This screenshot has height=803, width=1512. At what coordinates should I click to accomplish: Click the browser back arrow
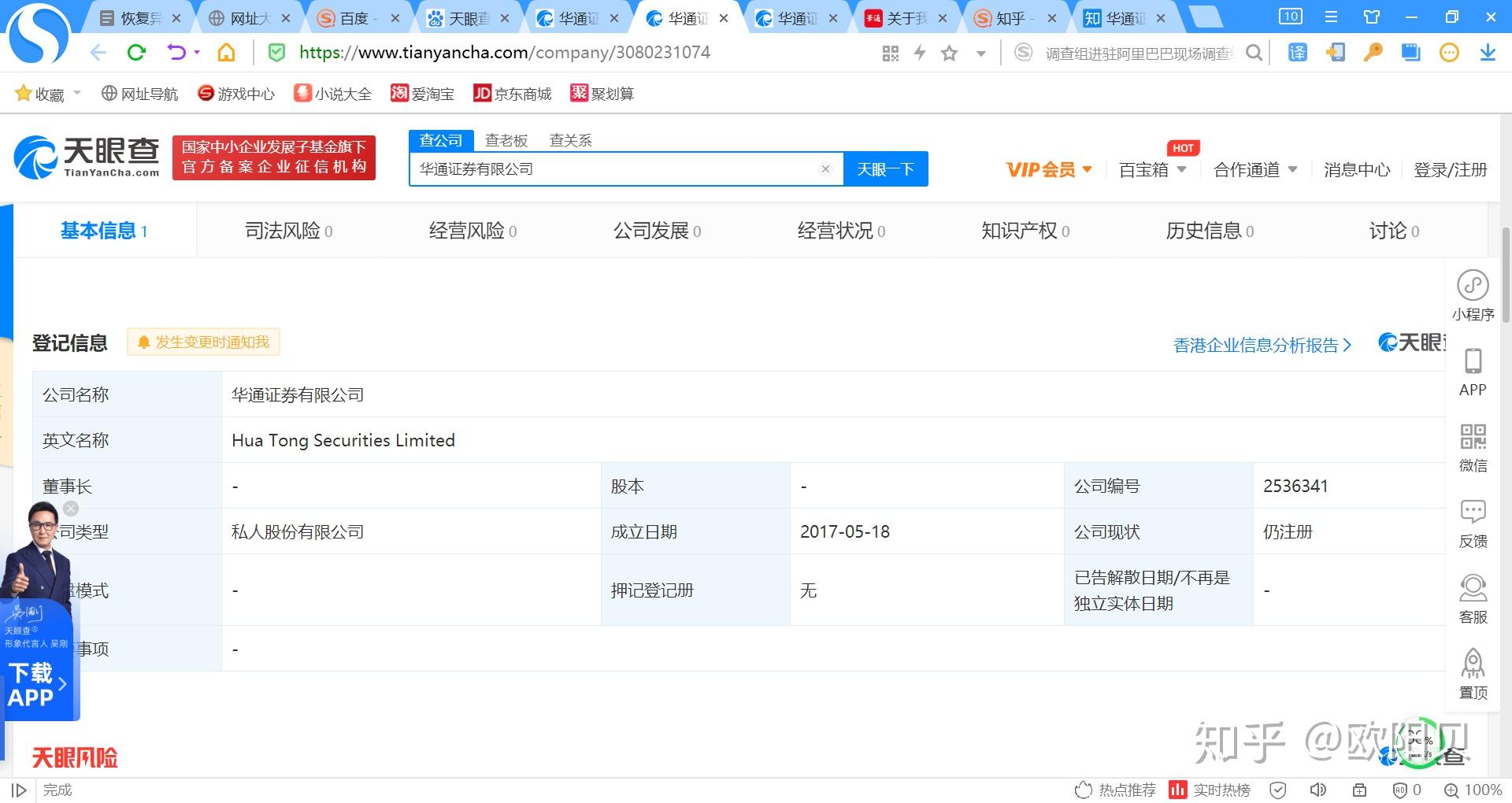pyautogui.click(x=98, y=53)
